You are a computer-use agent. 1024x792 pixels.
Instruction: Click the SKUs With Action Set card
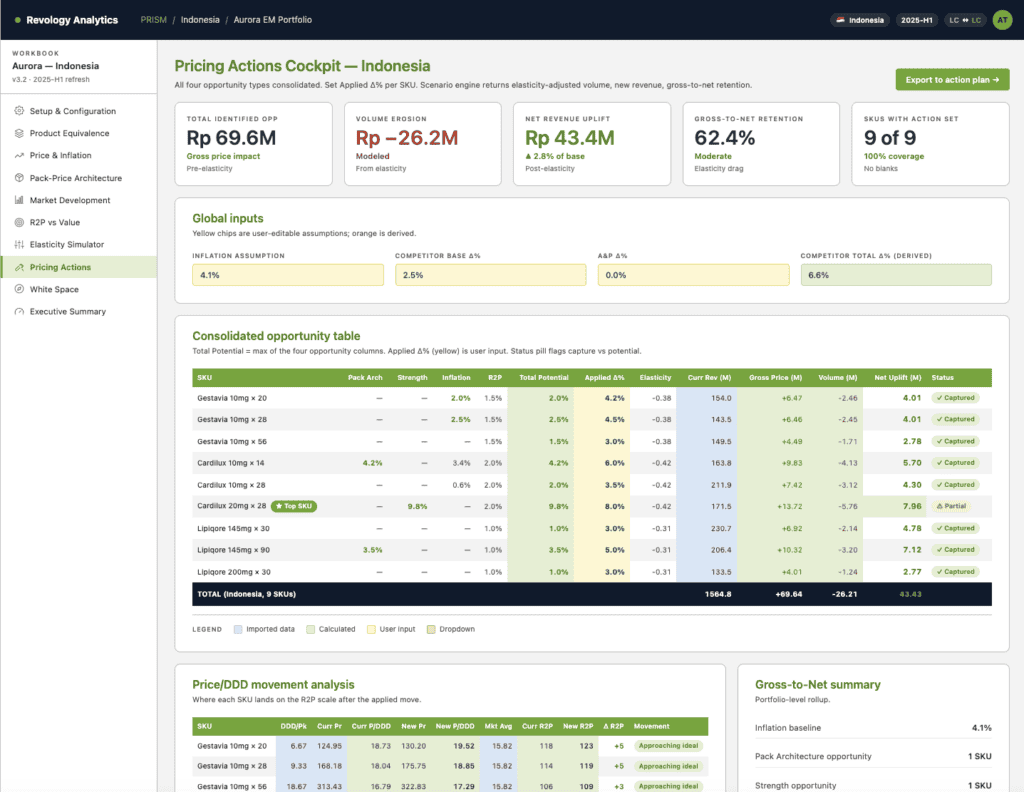(931, 144)
